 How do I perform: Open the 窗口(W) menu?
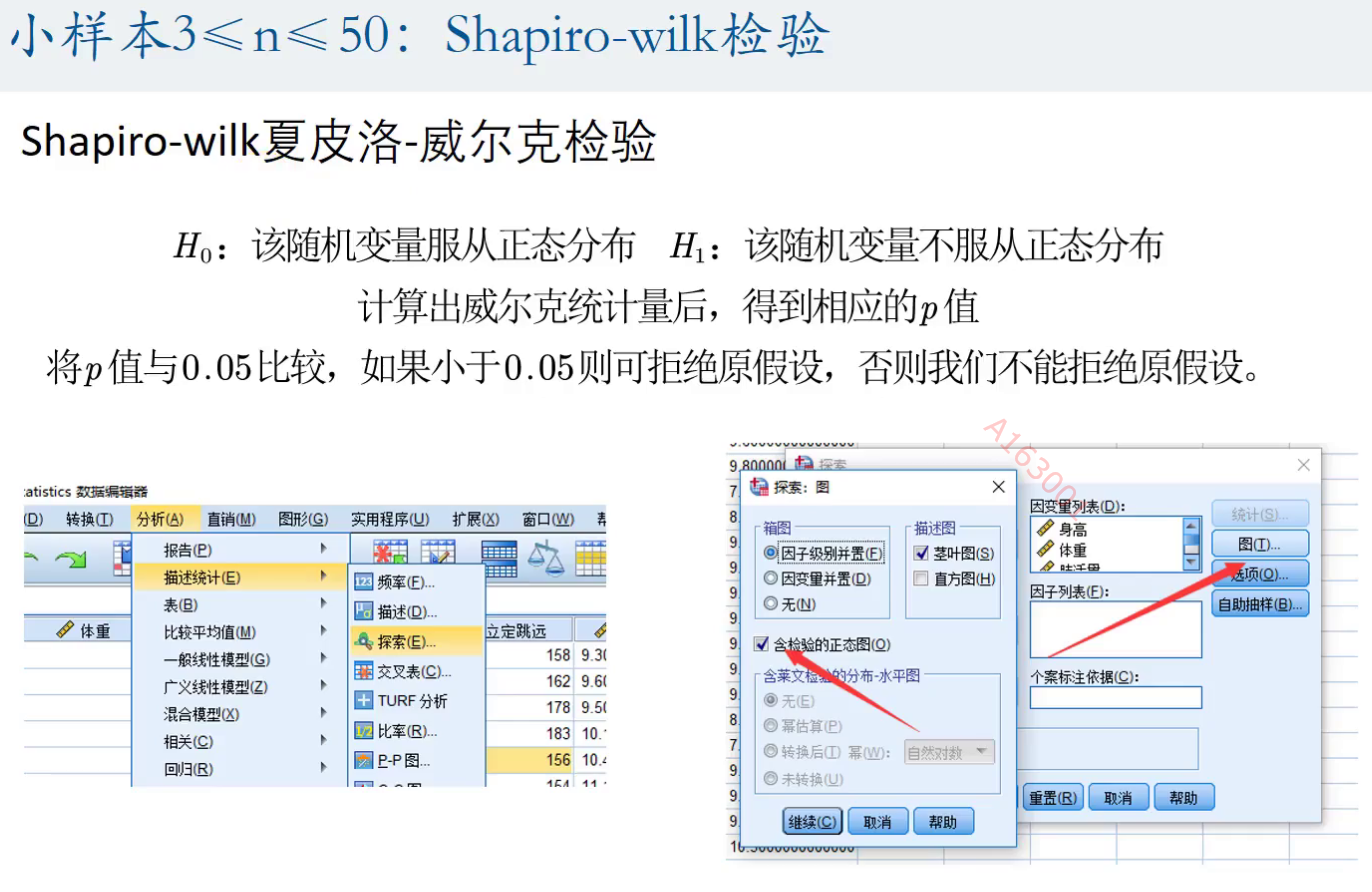pos(548,519)
